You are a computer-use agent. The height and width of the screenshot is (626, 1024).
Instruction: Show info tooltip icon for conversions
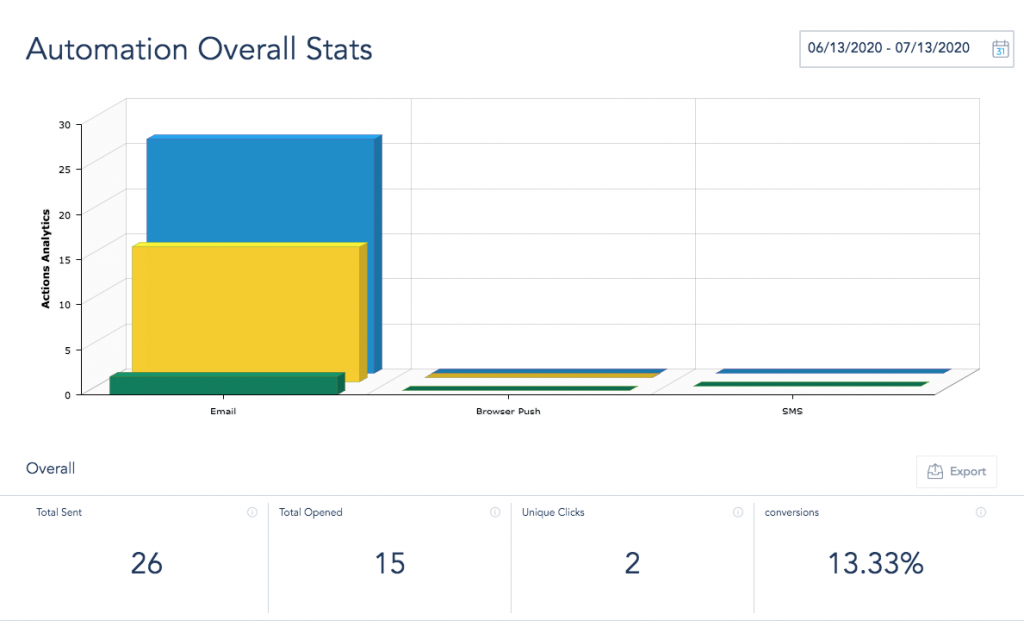tap(981, 512)
